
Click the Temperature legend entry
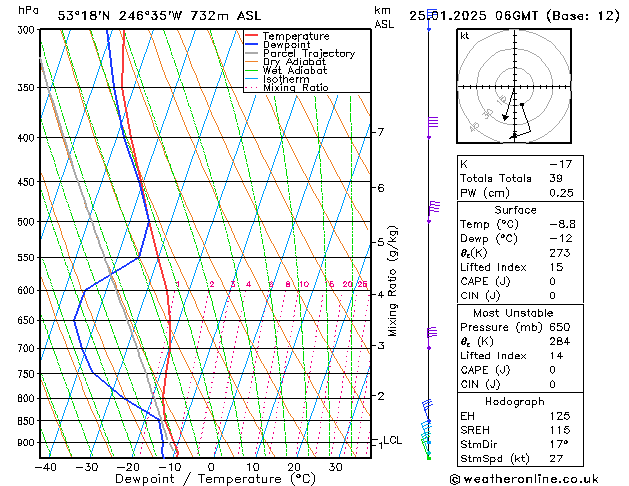pos(296,36)
